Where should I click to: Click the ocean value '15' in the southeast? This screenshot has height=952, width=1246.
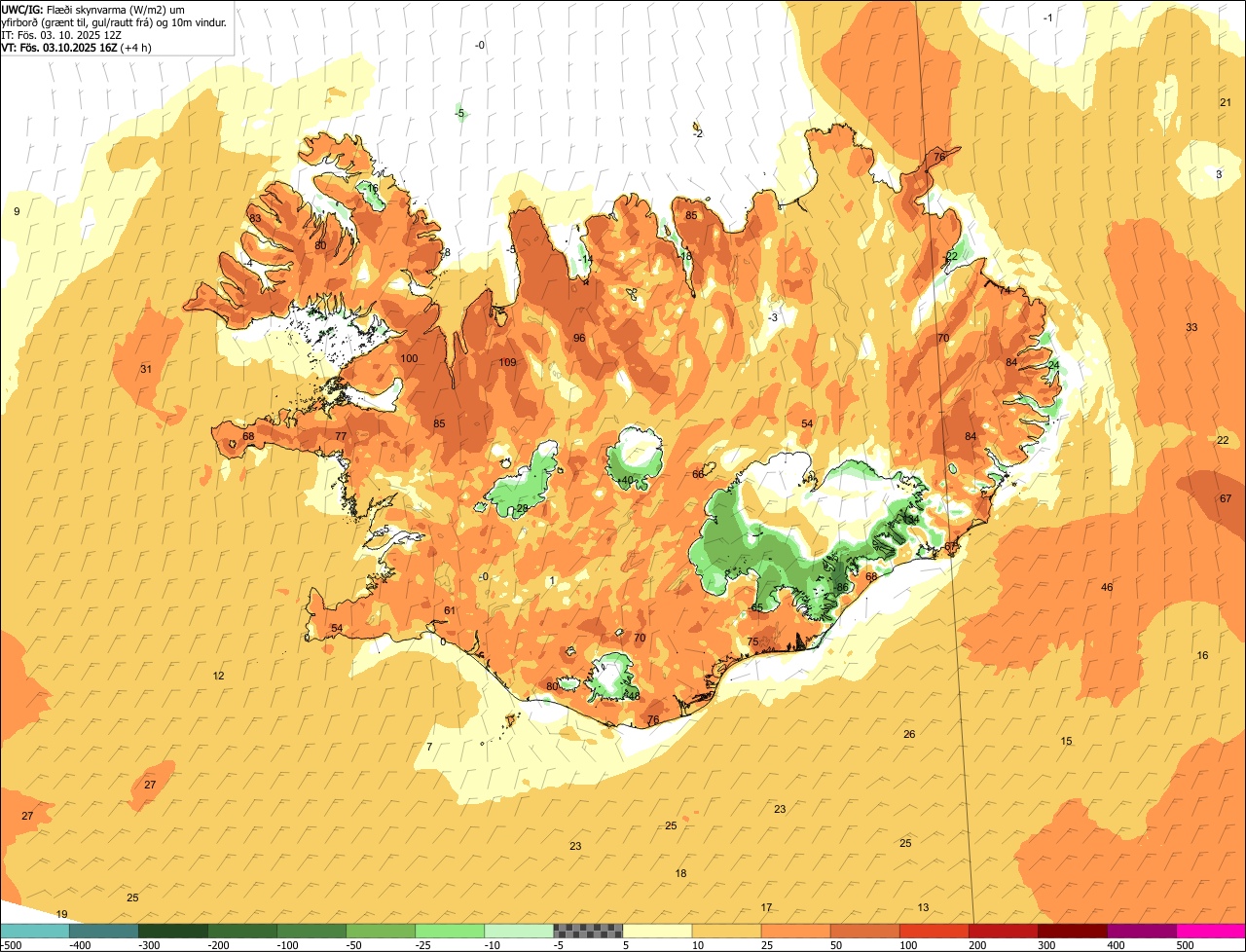tap(1066, 741)
